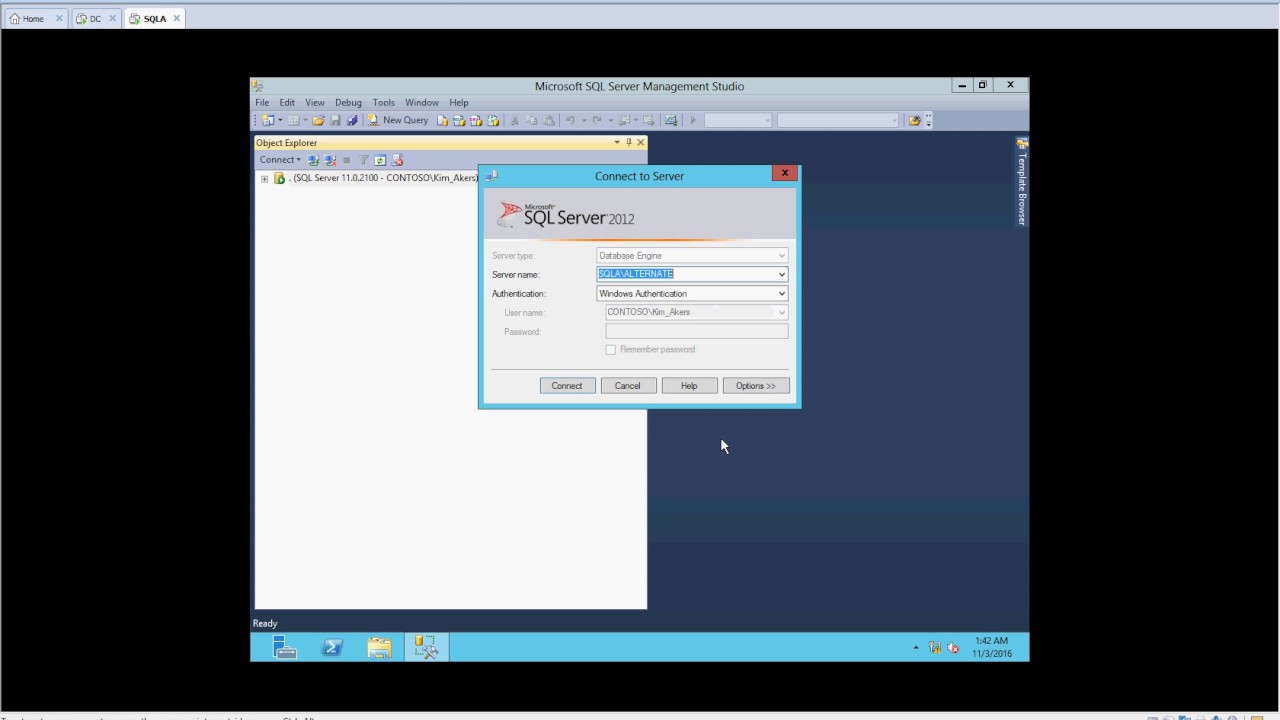Screen dimensions: 1280x720
Task: Open File Explorer from the taskbar
Action: (379, 647)
